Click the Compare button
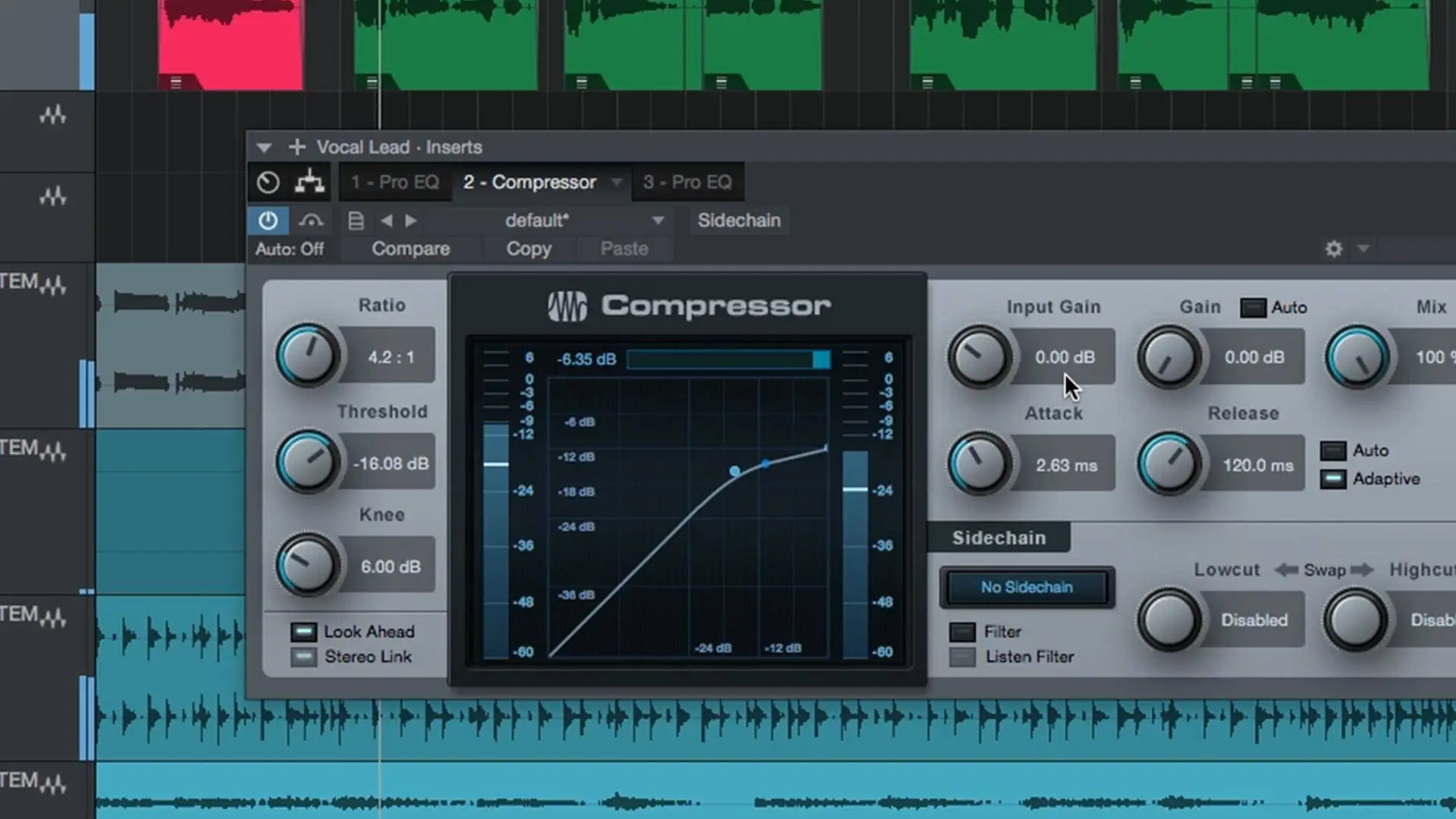The height and width of the screenshot is (819, 1456). click(410, 249)
